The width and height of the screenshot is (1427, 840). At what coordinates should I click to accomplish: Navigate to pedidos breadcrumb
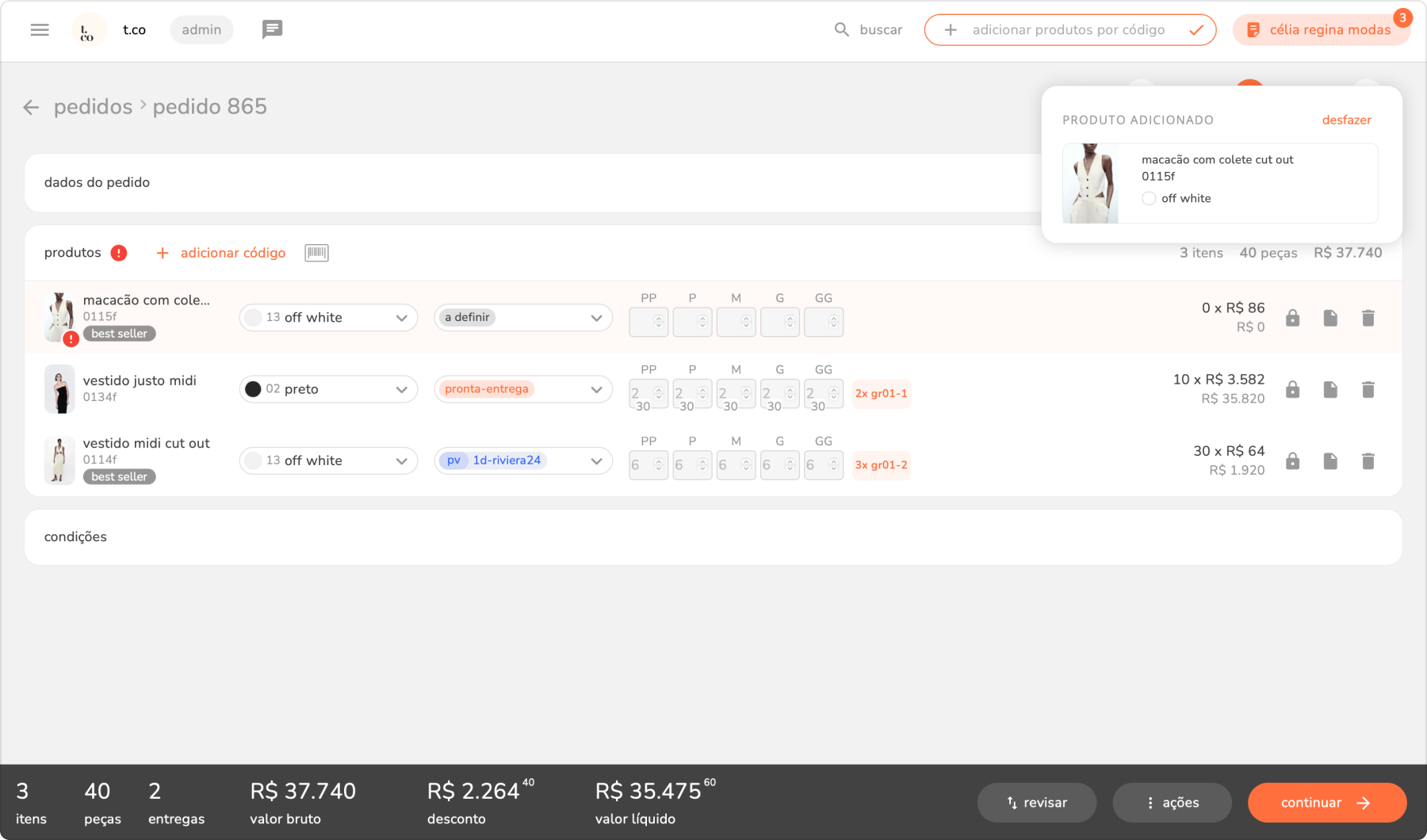(x=93, y=107)
